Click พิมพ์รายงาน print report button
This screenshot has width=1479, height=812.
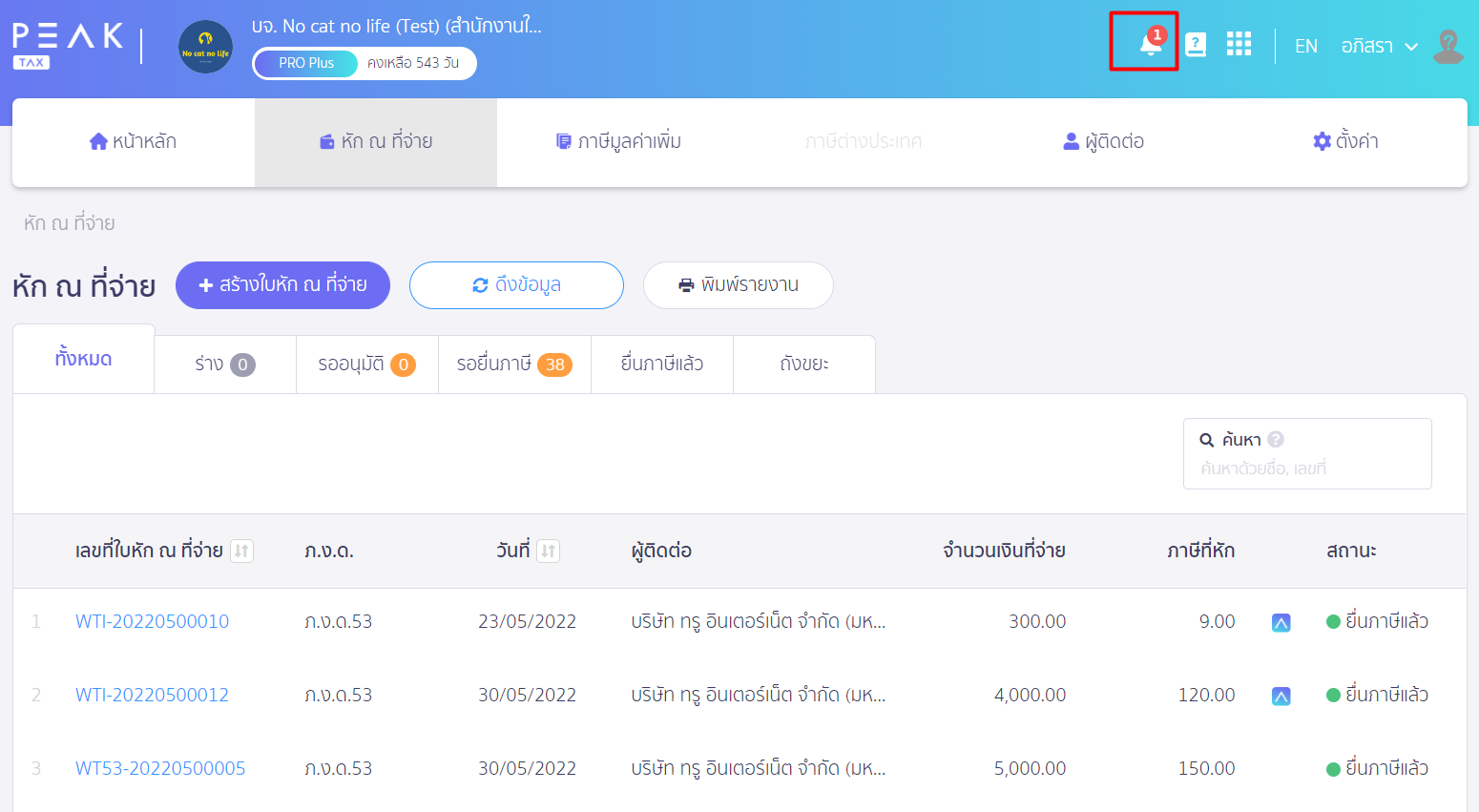(739, 285)
